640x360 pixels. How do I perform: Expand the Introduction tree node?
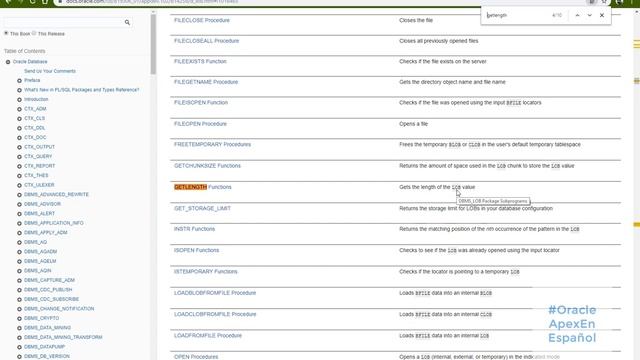click(x=19, y=100)
